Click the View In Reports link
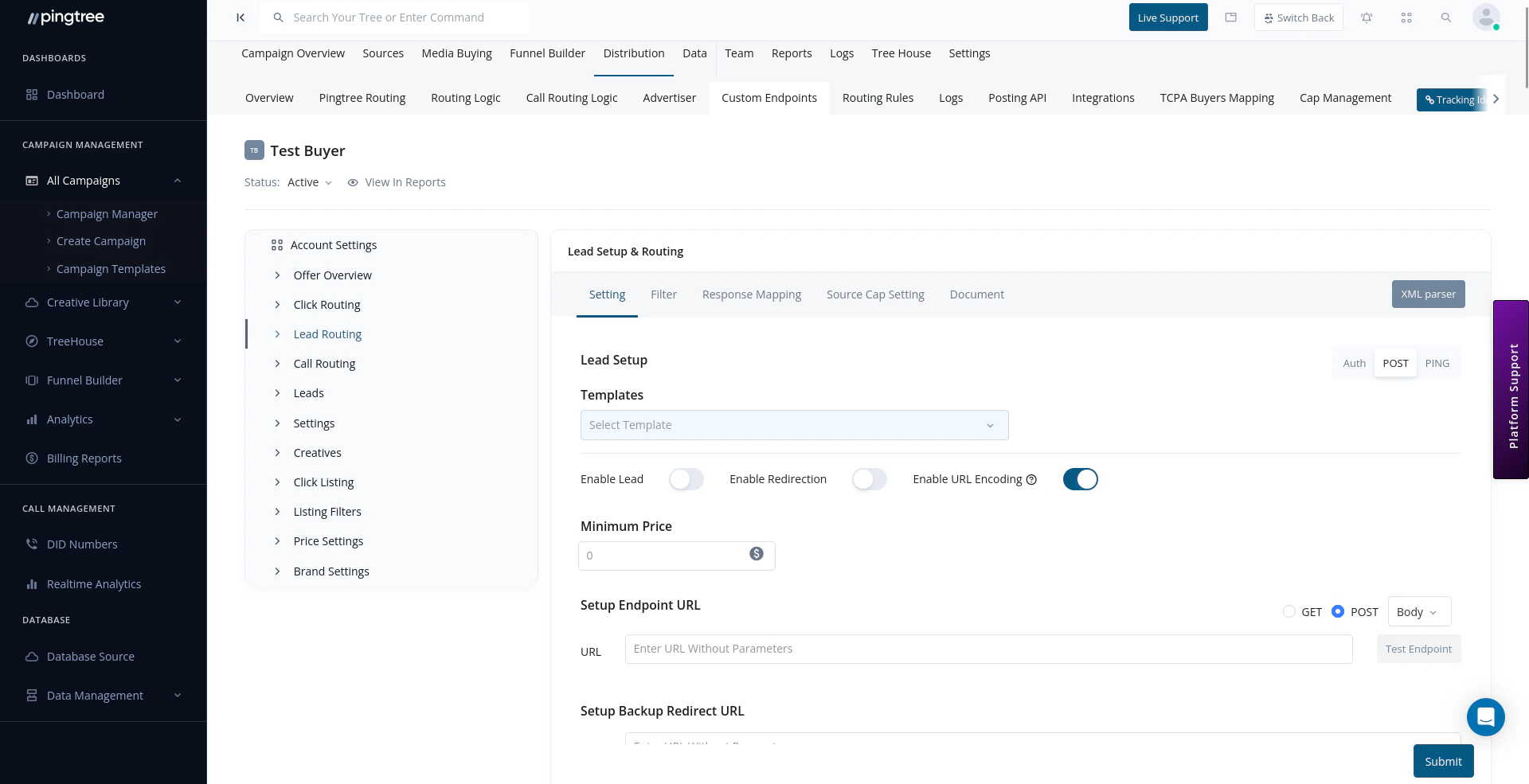Viewport: 1529px width, 784px height. click(405, 181)
